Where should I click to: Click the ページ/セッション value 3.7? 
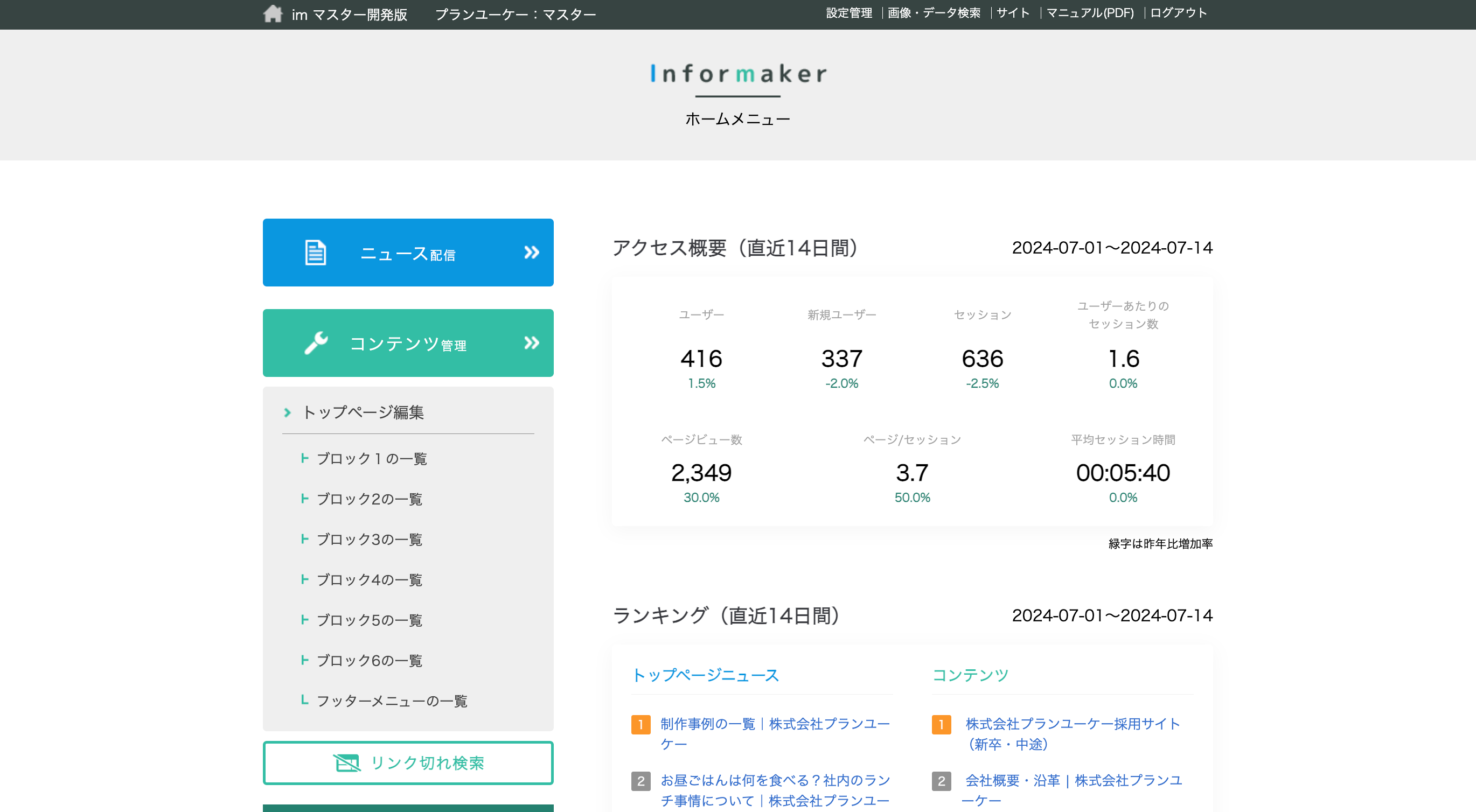(912, 473)
